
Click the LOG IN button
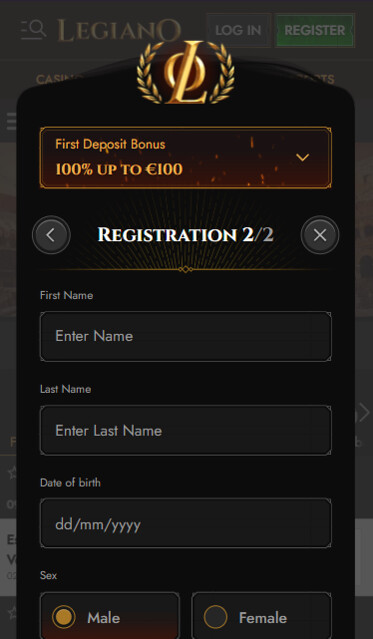point(238,30)
